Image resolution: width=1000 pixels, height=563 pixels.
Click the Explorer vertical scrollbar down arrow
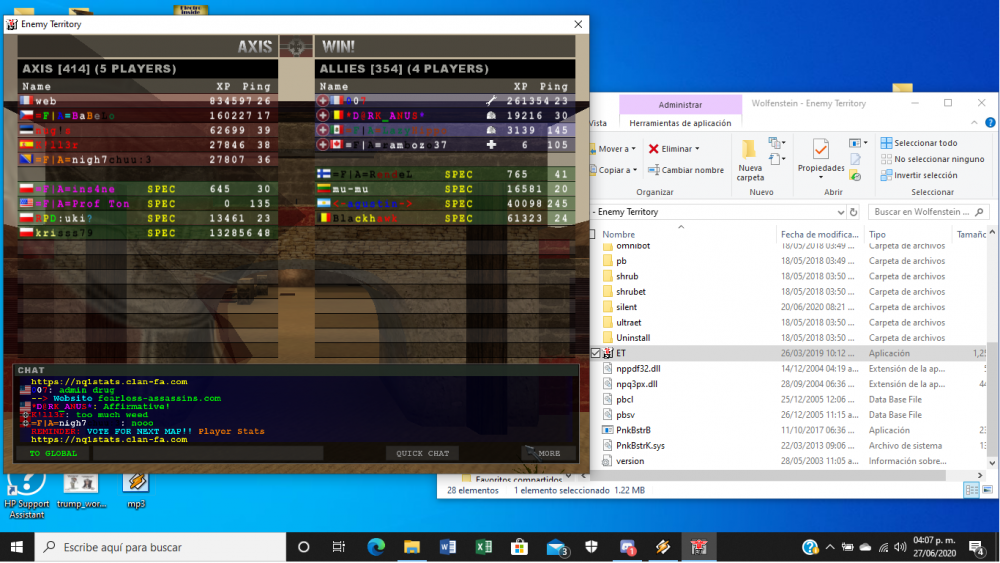pyautogui.click(x=992, y=463)
